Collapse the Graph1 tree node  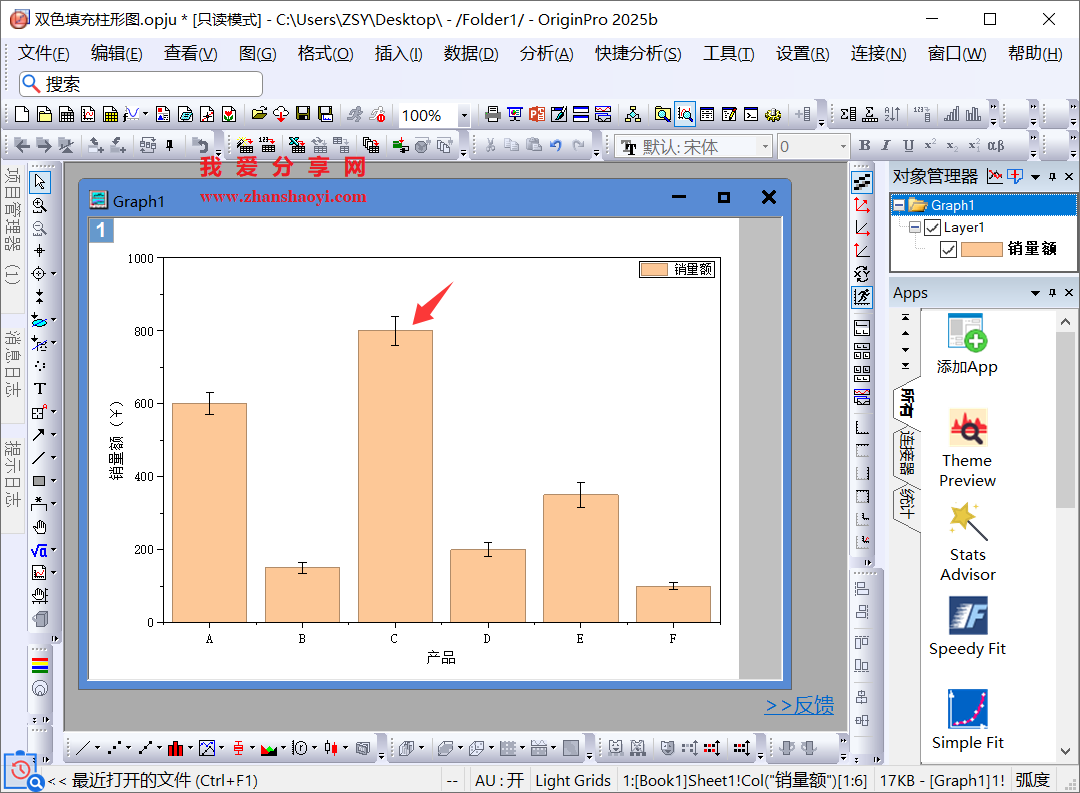(899, 205)
